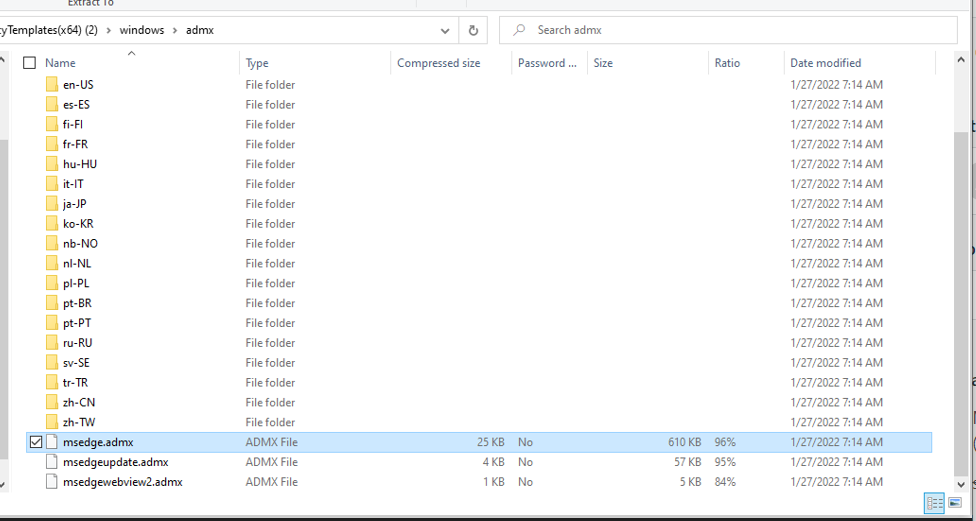976x521 pixels.
Task: Select the pt-BR folder name
Action: pos(78,303)
